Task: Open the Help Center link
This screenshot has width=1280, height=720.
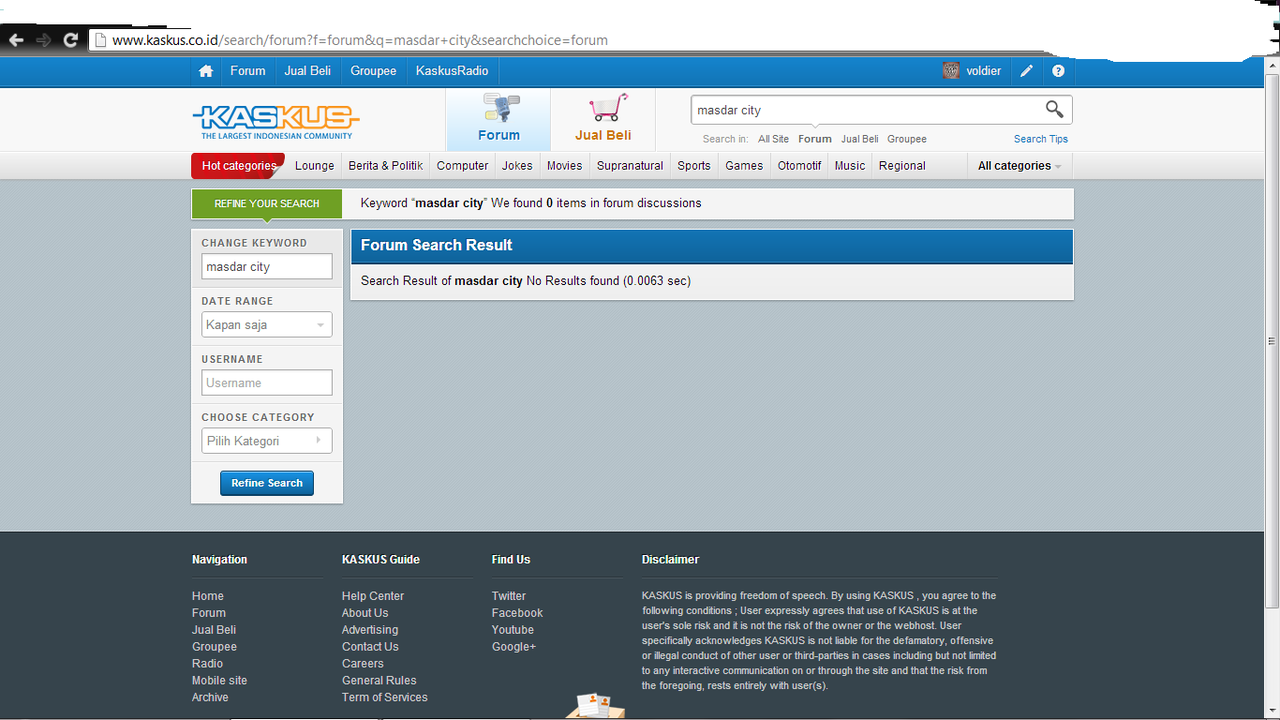Action: (x=373, y=596)
